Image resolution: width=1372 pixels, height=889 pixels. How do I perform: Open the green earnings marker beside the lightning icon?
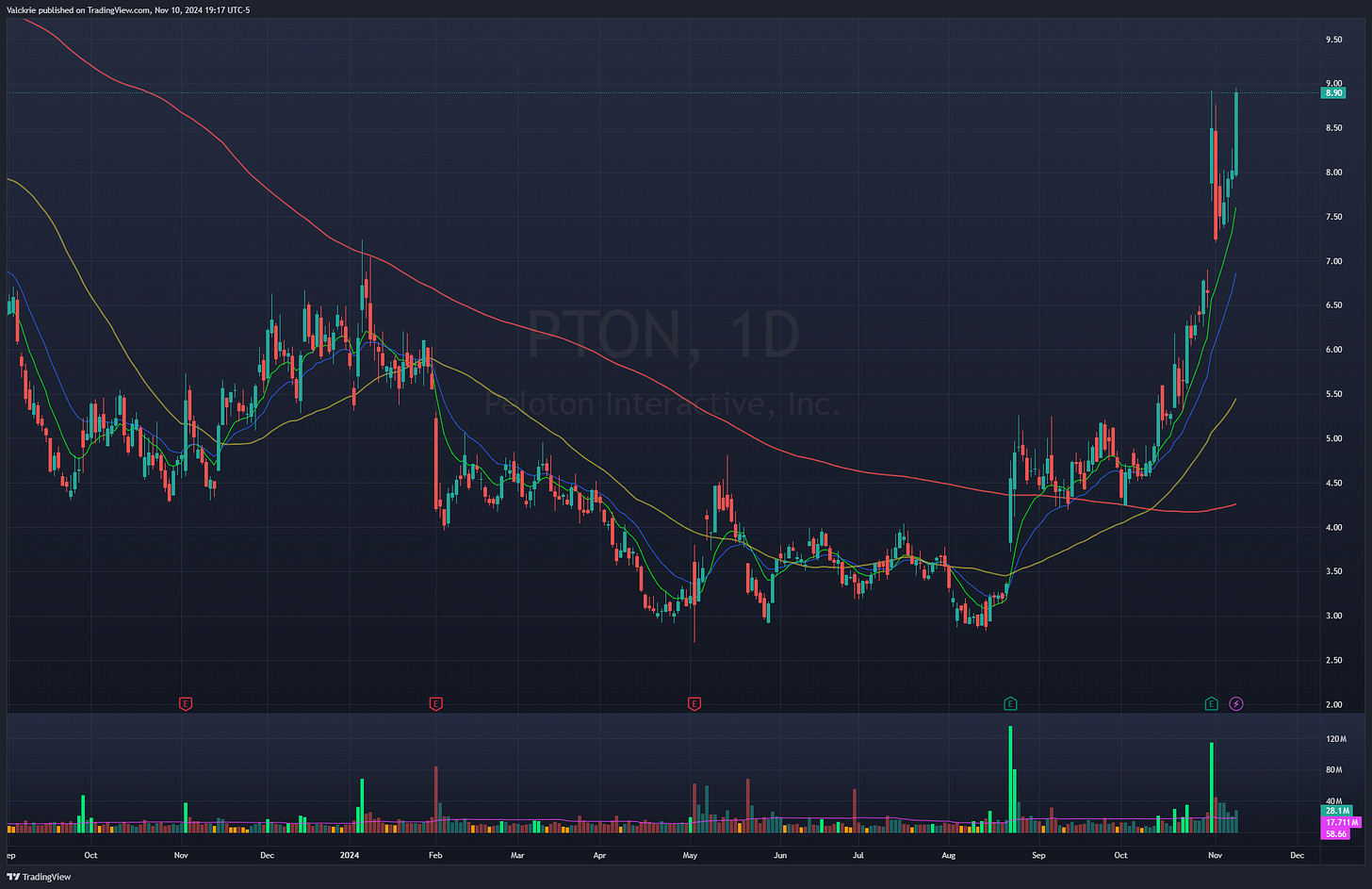(1212, 703)
